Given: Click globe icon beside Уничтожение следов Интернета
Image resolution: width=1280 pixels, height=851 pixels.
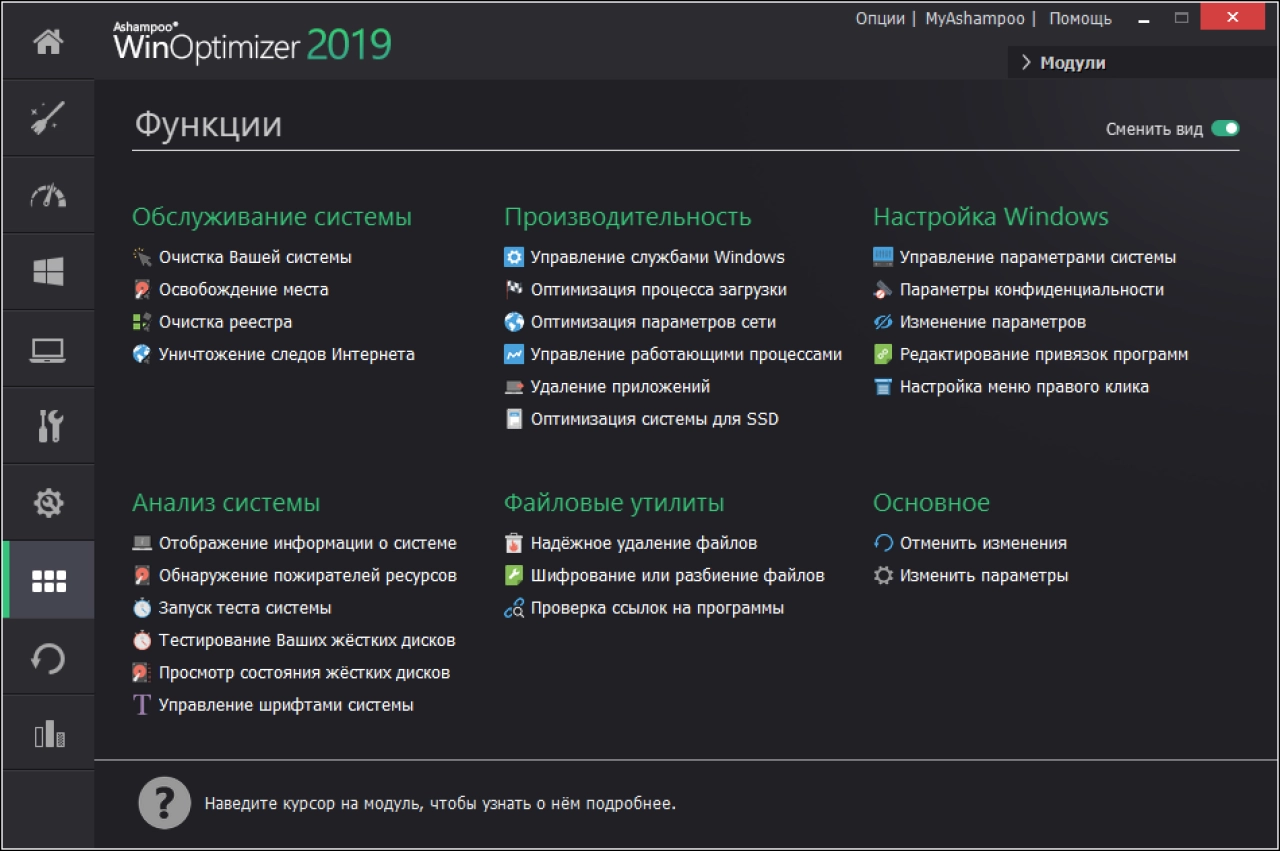Looking at the screenshot, I should click(x=142, y=354).
